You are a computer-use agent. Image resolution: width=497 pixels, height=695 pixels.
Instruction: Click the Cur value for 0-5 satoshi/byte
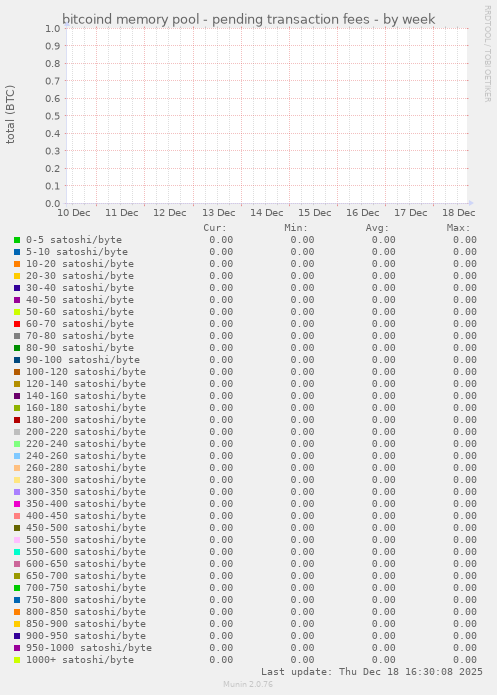(x=221, y=240)
